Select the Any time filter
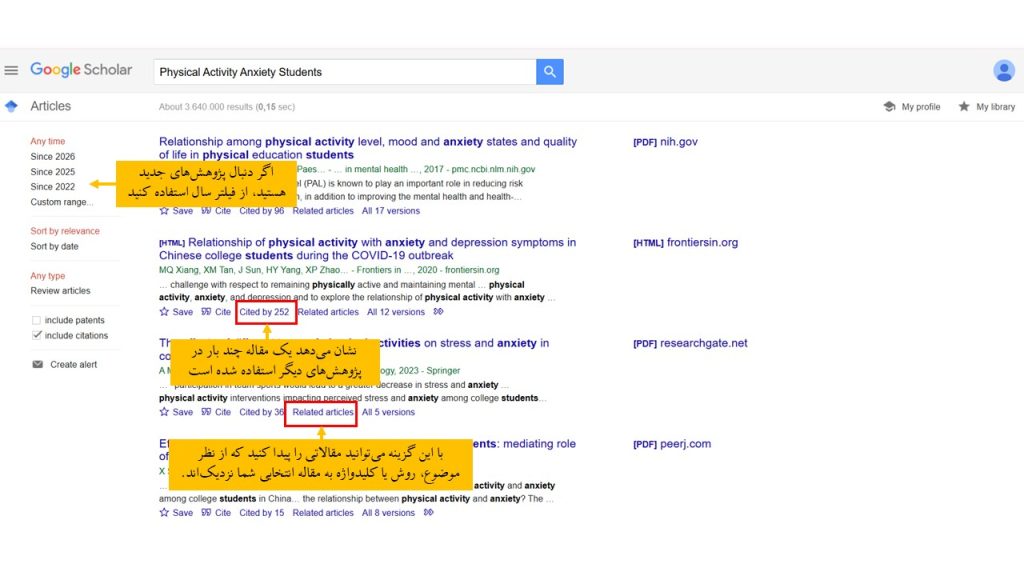1024x576 pixels. coord(48,141)
